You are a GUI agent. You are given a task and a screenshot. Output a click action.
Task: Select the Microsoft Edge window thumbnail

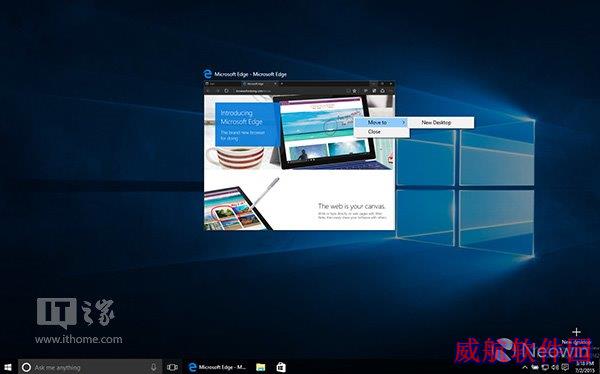pyautogui.click(x=299, y=155)
